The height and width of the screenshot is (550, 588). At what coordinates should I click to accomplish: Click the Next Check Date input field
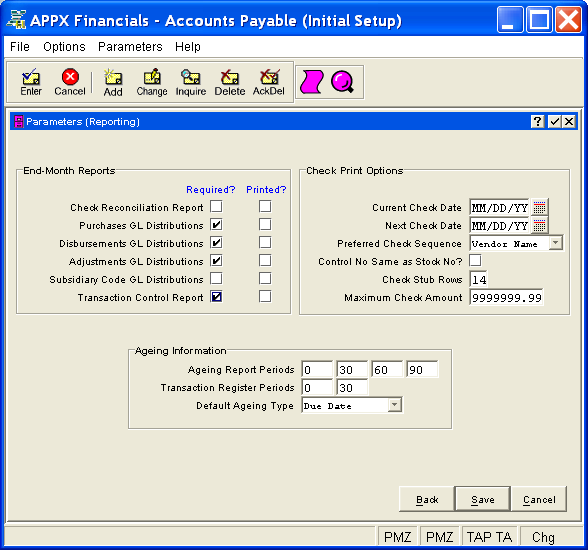500,225
